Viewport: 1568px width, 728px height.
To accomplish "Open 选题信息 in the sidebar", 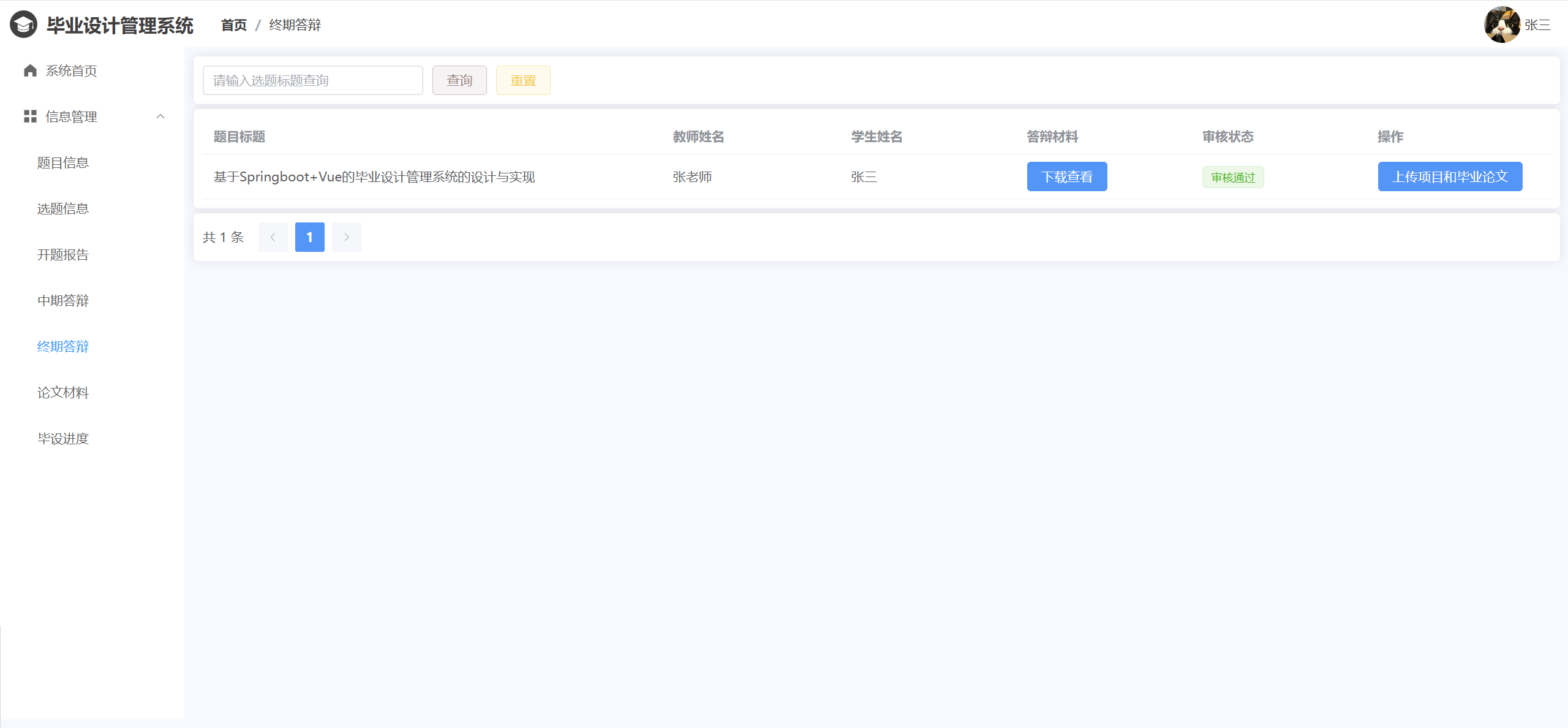I will (63, 208).
